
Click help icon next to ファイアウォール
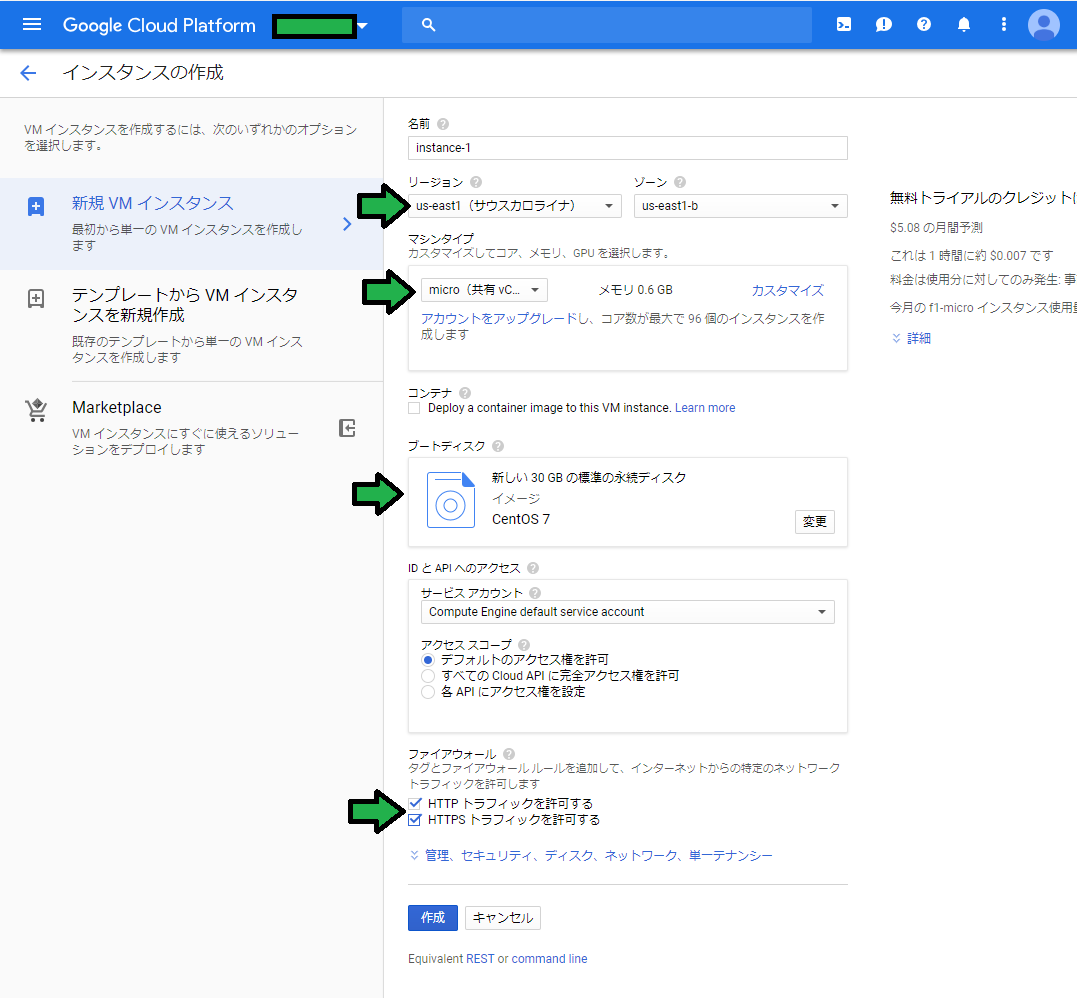point(509,754)
